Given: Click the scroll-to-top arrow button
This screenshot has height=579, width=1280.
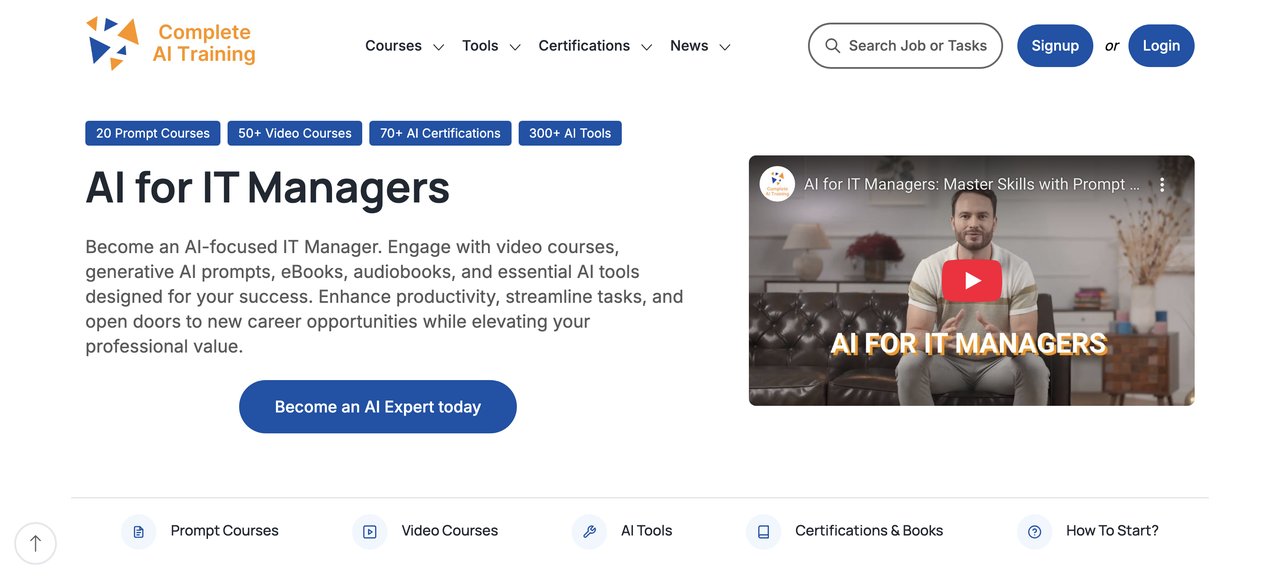Looking at the screenshot, I should click(x=36, y=544).
